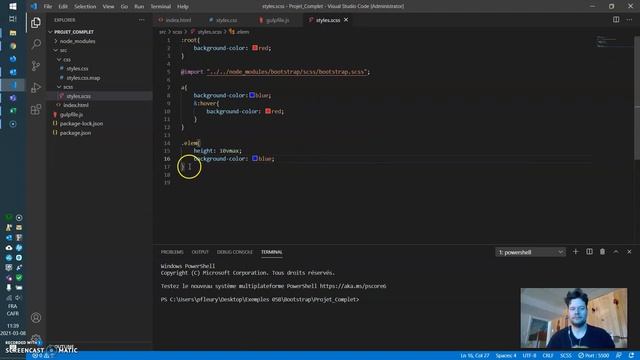Open package-lock.json in the Explorer tree

[81, 124]
